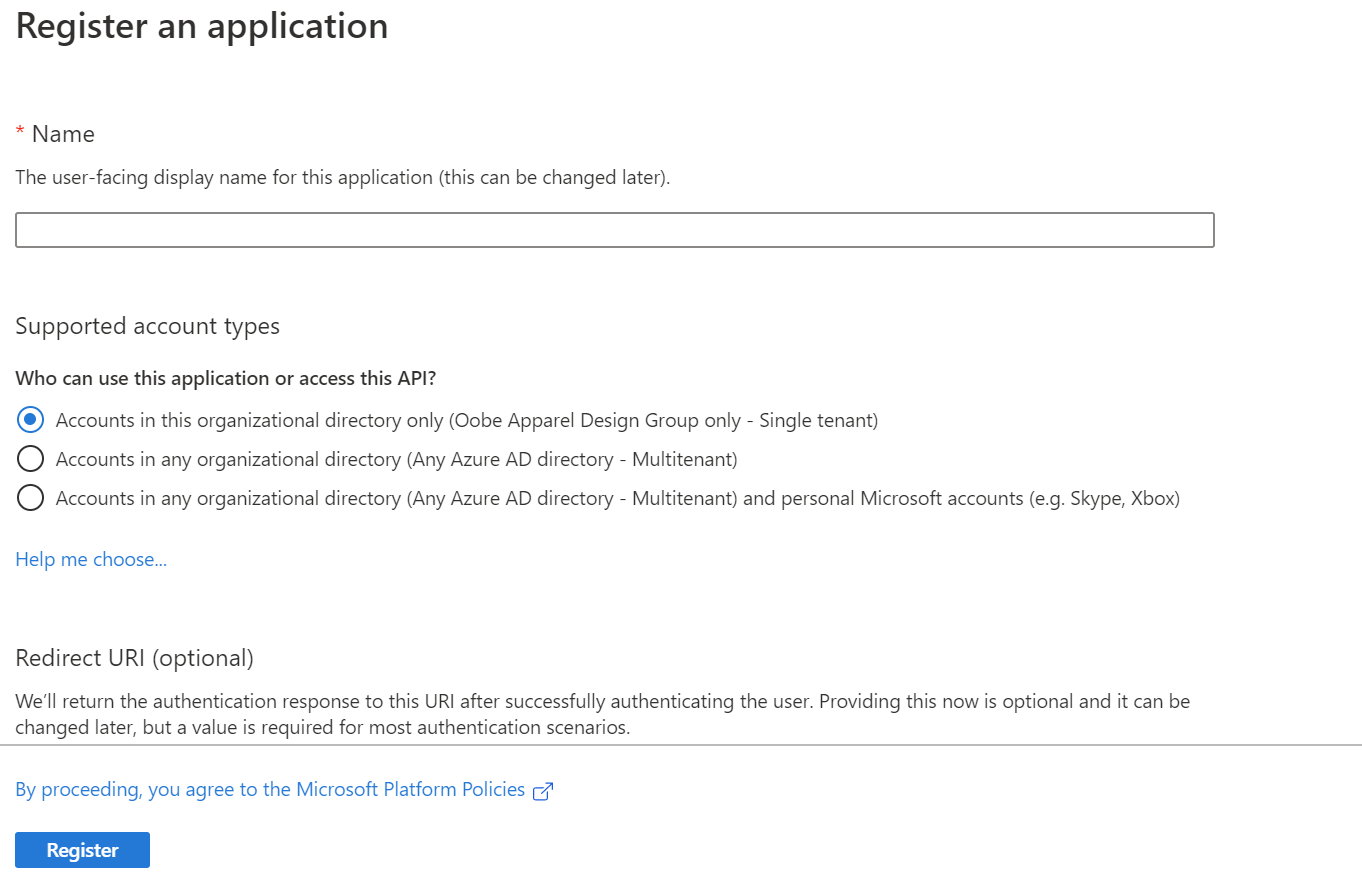Click the 'Redirect URI (optional)' section heading
1362x881 pixels.
tap(135, 658)
